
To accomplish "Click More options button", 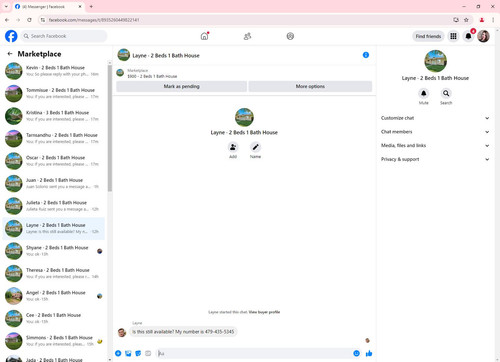I will pos(310,86).
